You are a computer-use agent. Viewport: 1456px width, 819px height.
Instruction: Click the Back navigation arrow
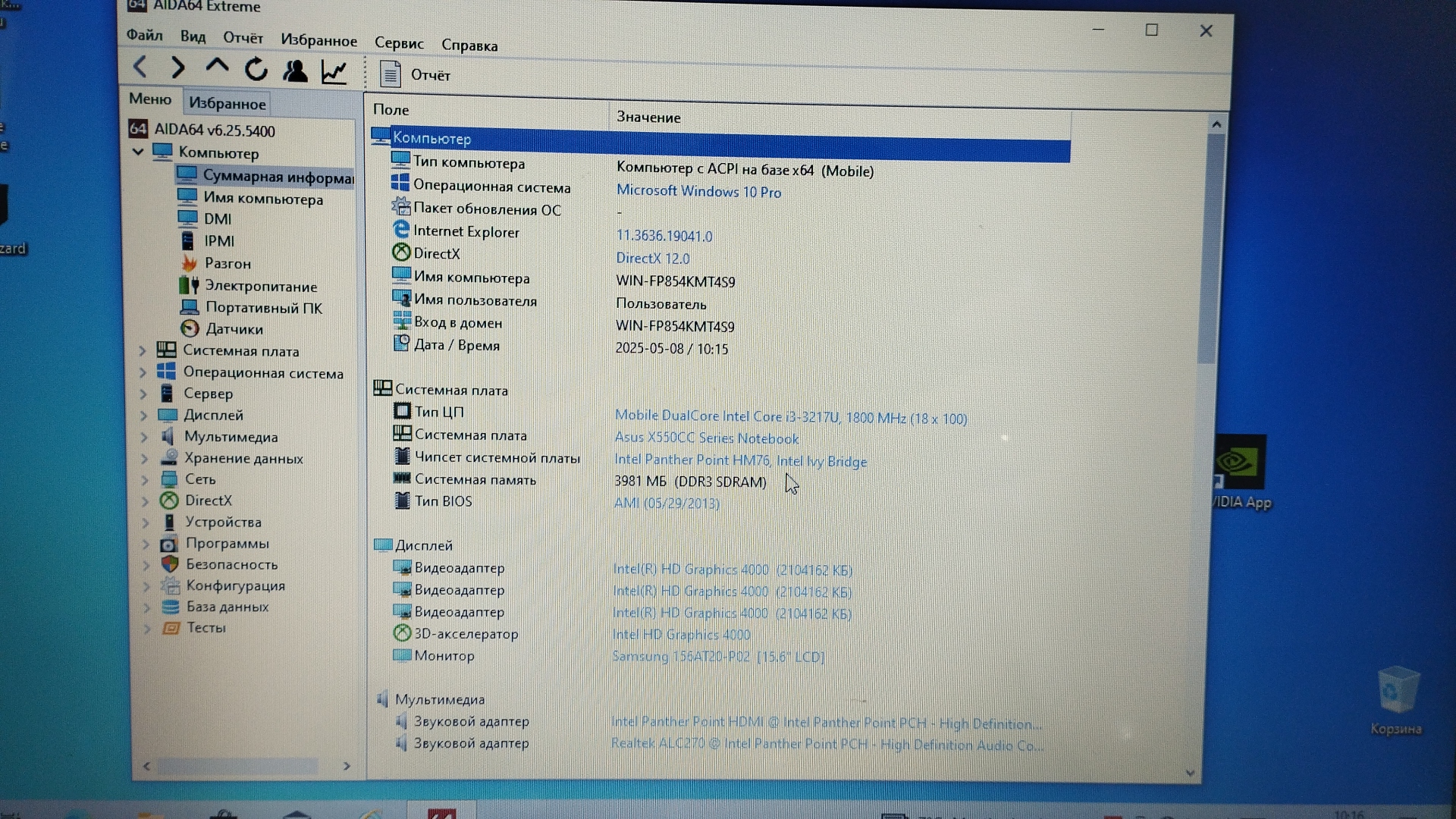[140, 67]
